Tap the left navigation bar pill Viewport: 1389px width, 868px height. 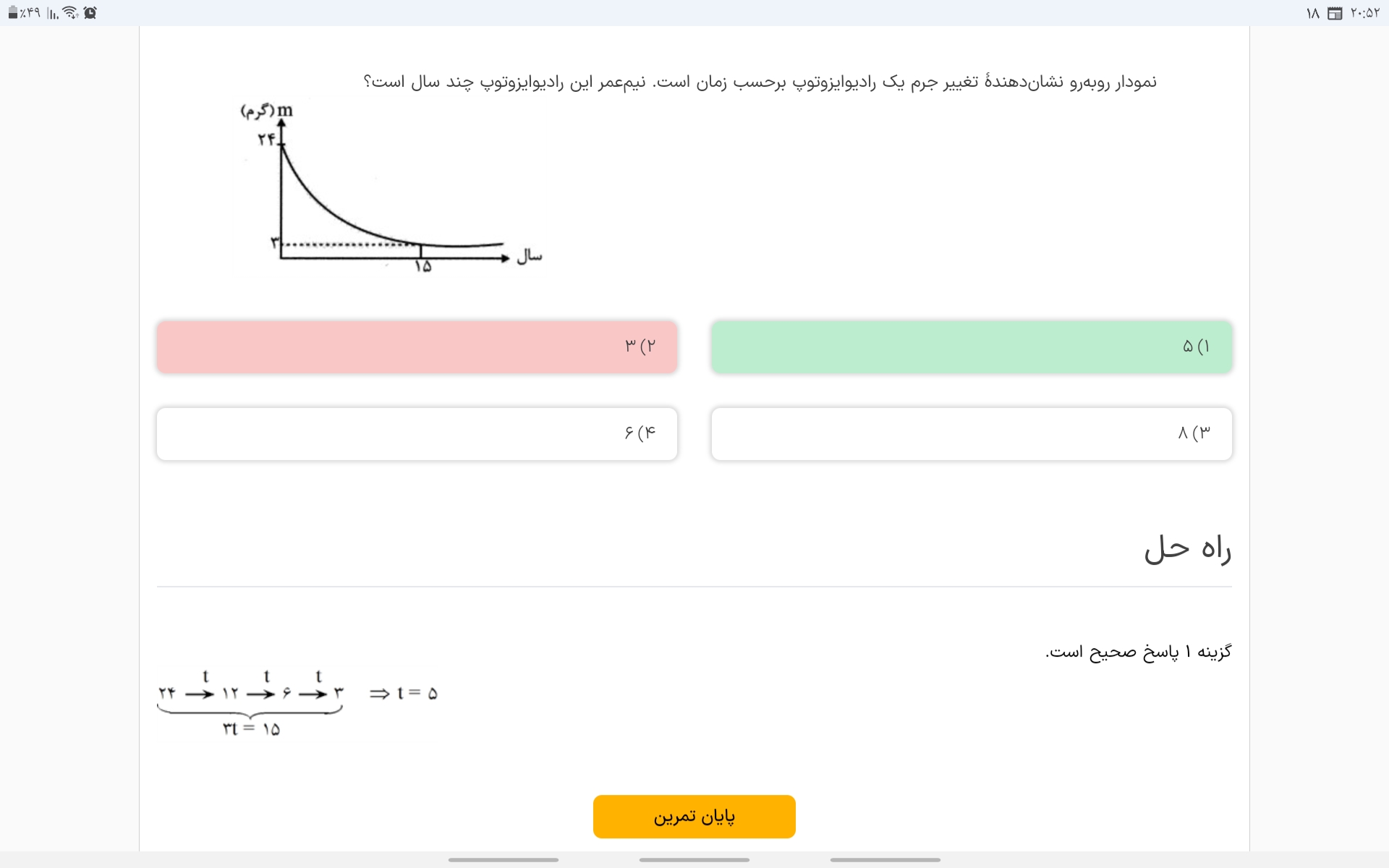(504, 859)
